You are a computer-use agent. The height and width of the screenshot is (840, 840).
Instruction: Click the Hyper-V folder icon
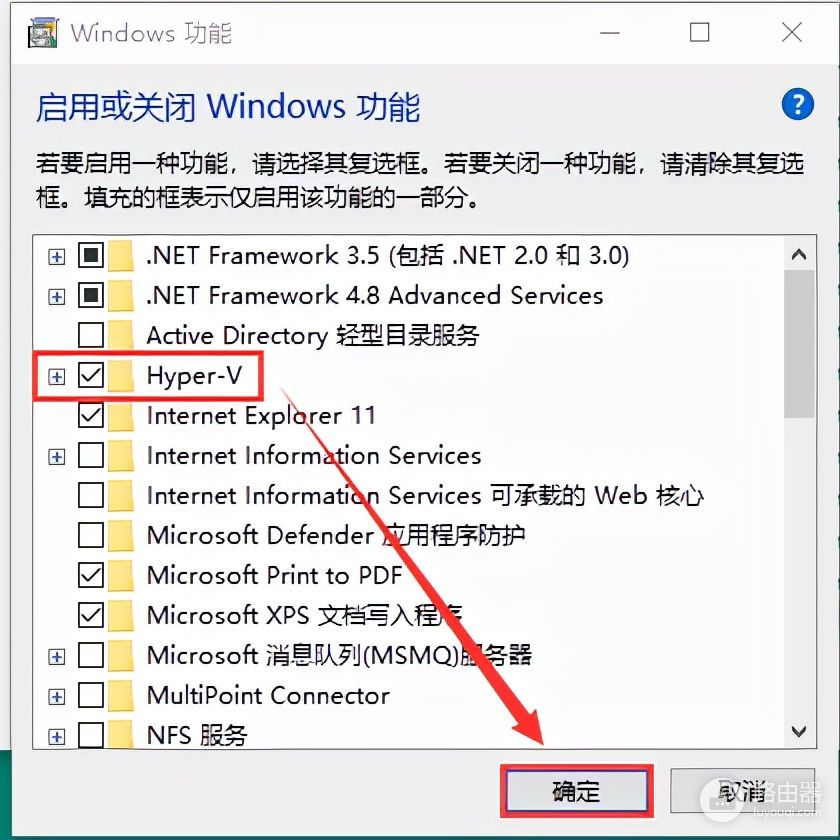coord(121,376)
